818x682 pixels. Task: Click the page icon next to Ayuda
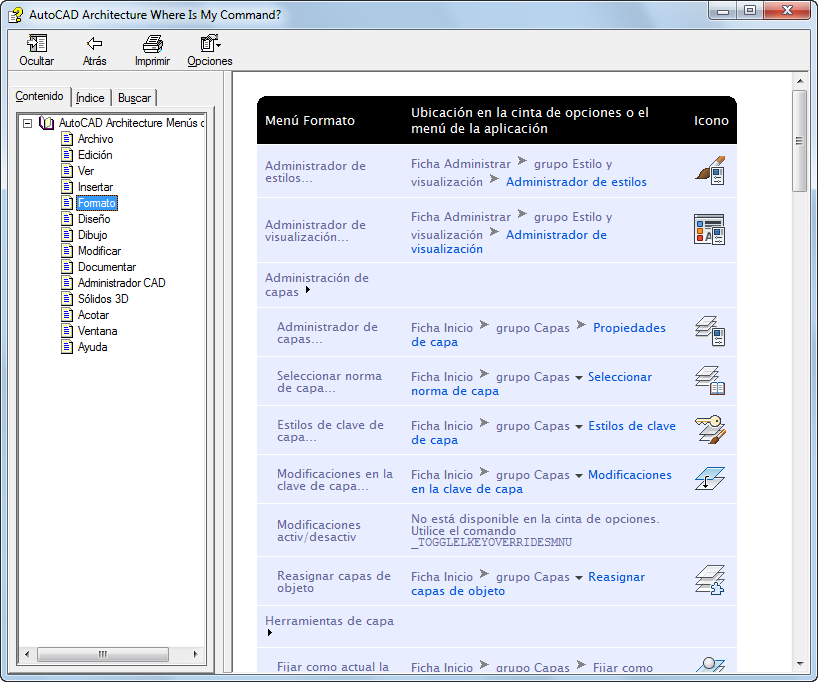pyautogui.click(x=67, y=347)
